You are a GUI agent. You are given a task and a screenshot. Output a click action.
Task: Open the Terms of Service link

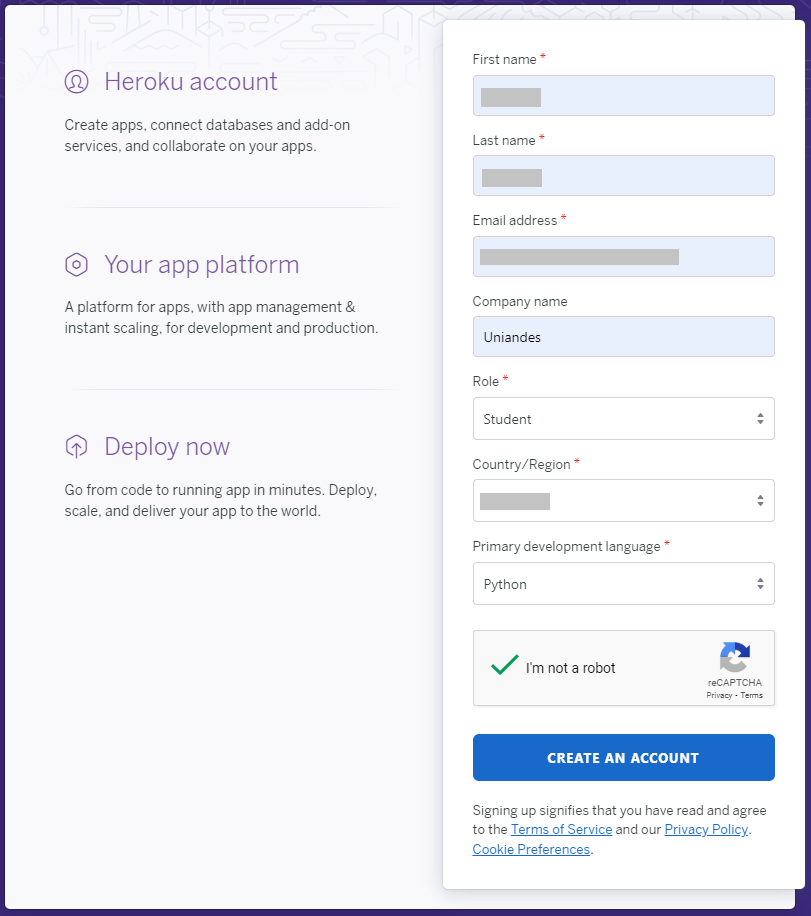(562, 830)
